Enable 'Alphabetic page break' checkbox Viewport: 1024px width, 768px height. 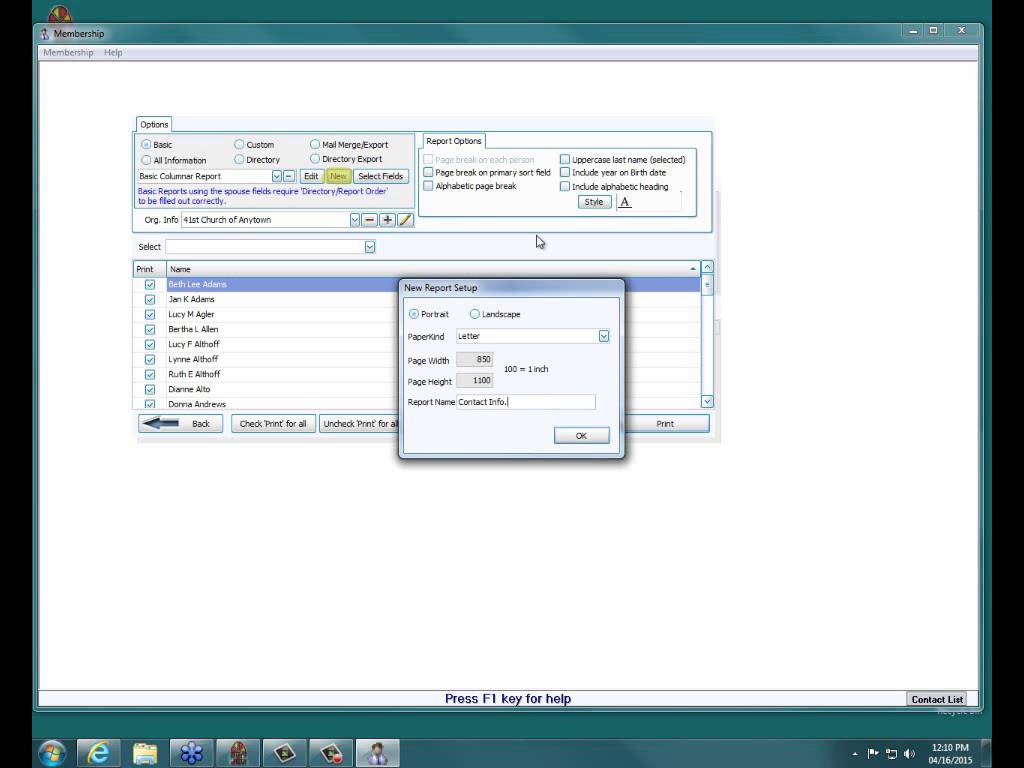pyautogui.click(x=429, y=186)
